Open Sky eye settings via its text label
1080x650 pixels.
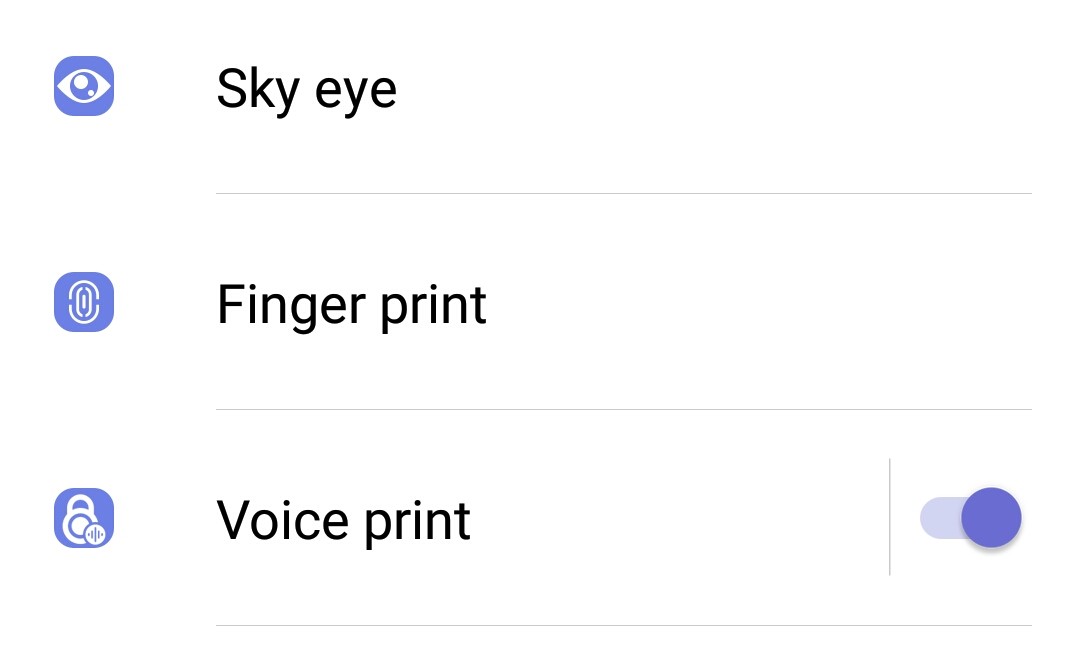click(307, 89)
